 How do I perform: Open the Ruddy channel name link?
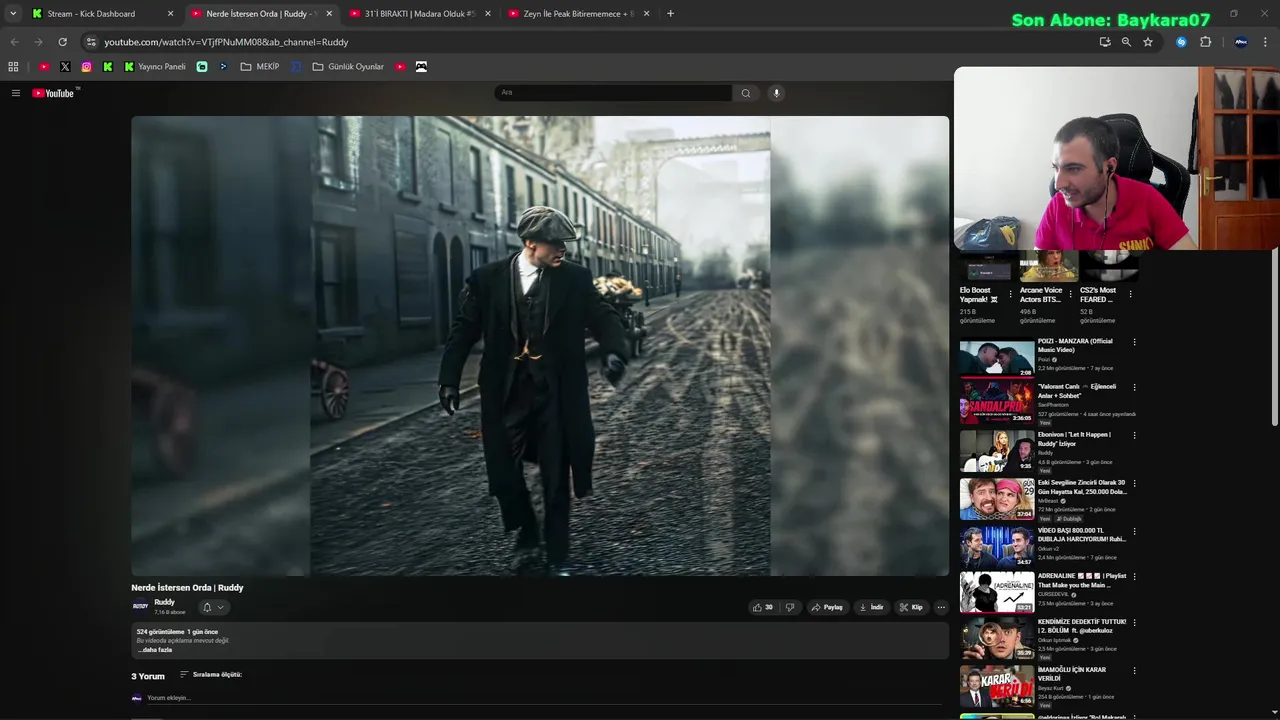pos(165,602)
